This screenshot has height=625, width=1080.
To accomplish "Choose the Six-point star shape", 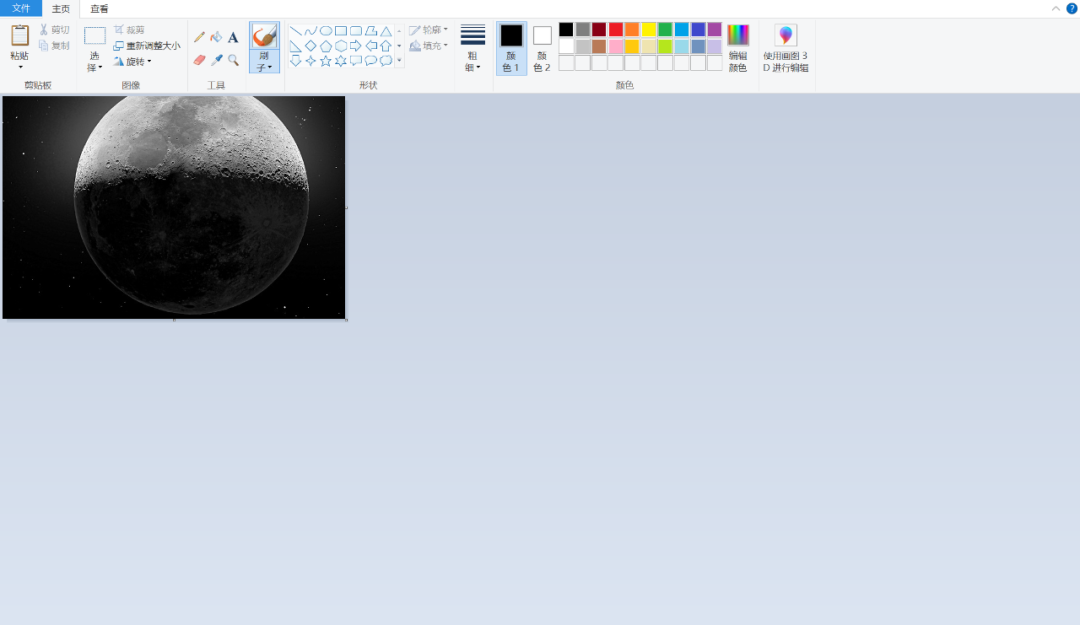I will tap(341, 61).
